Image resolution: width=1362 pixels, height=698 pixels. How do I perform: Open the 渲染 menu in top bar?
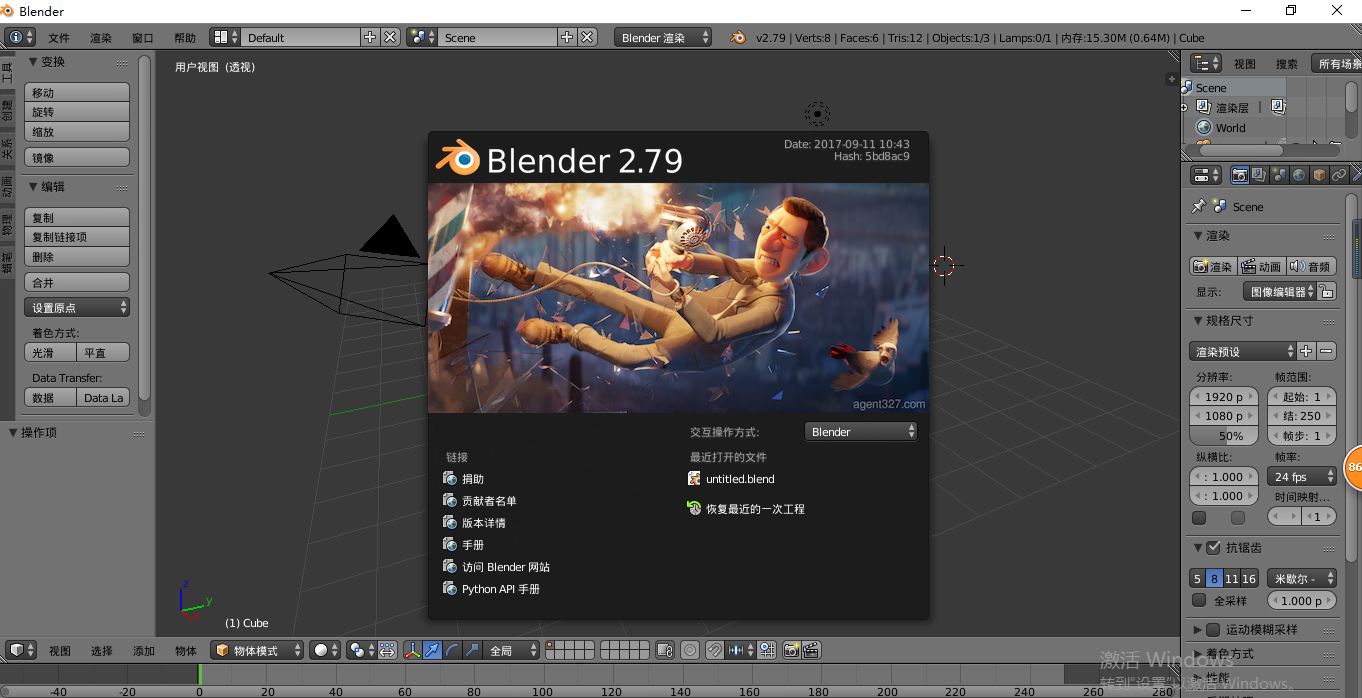(x=101, y=37)
